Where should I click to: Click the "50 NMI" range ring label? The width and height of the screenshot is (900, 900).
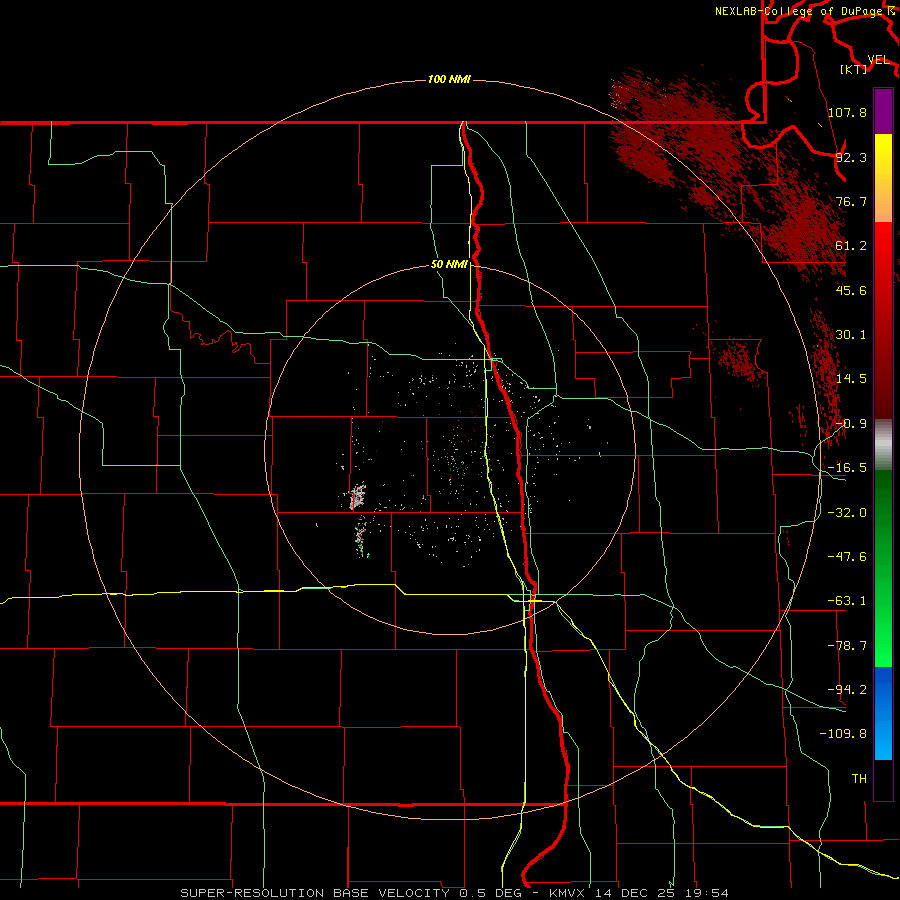point(449,264)
